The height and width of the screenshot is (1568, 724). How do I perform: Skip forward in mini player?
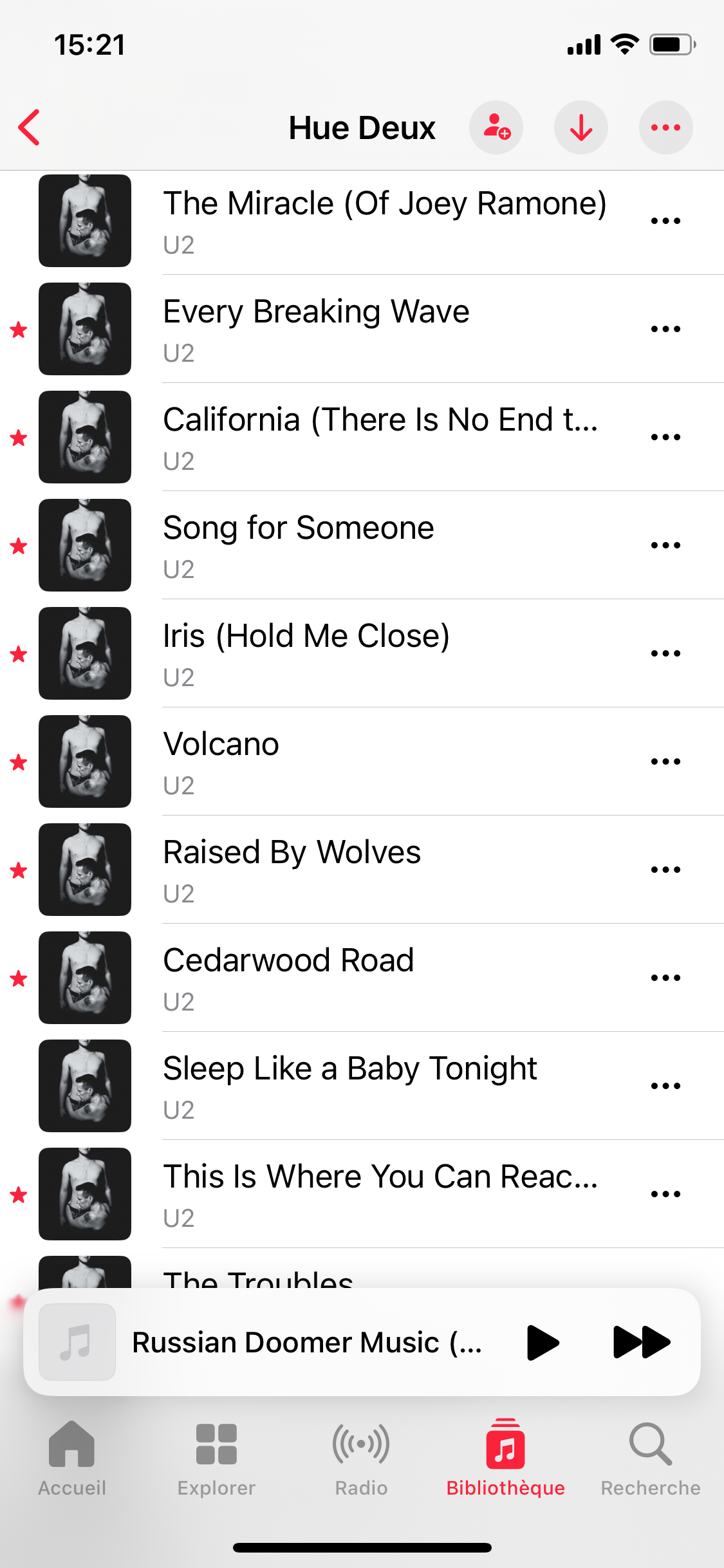642,1342
